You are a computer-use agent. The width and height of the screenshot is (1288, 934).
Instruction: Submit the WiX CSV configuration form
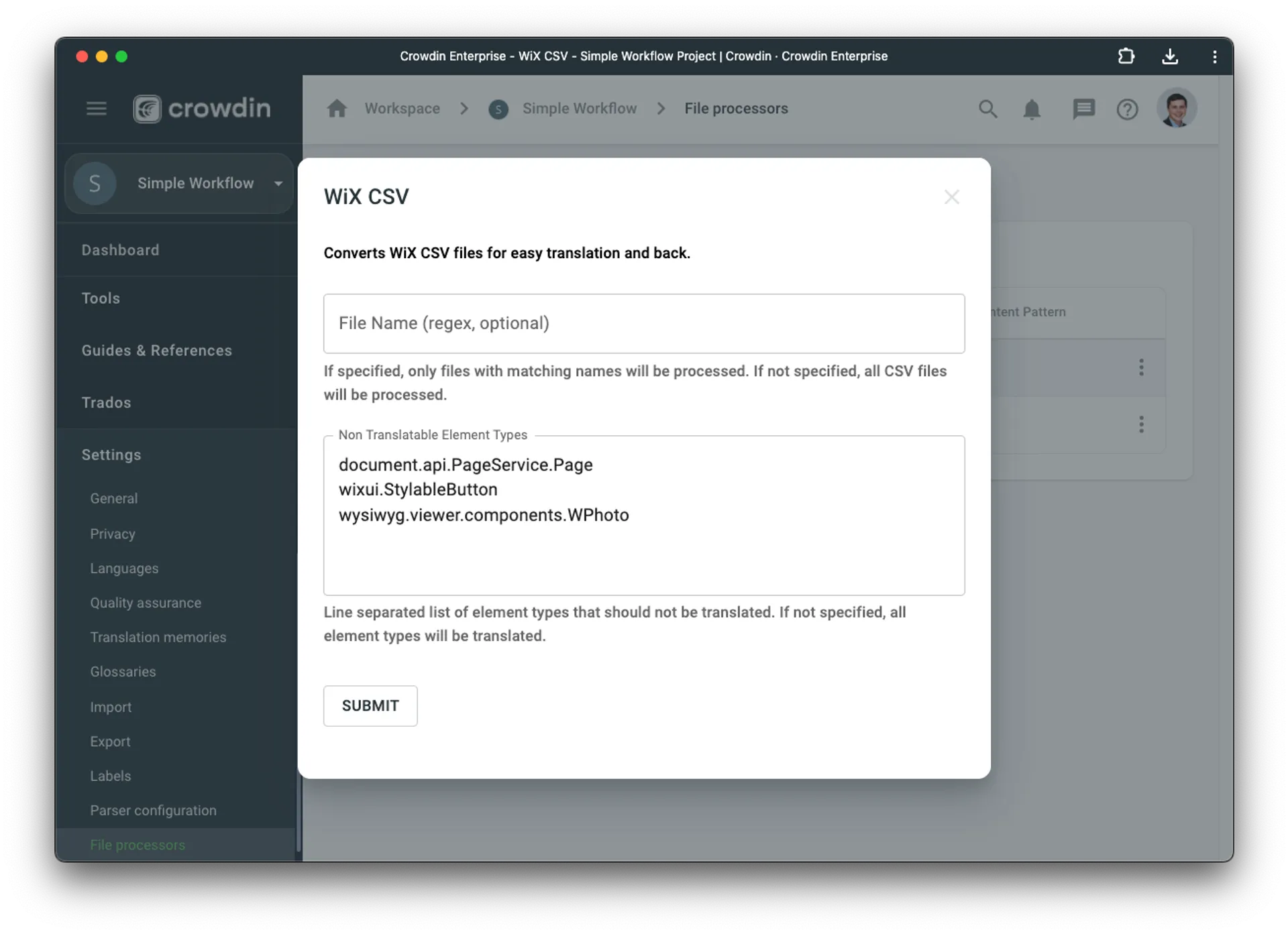370,706
